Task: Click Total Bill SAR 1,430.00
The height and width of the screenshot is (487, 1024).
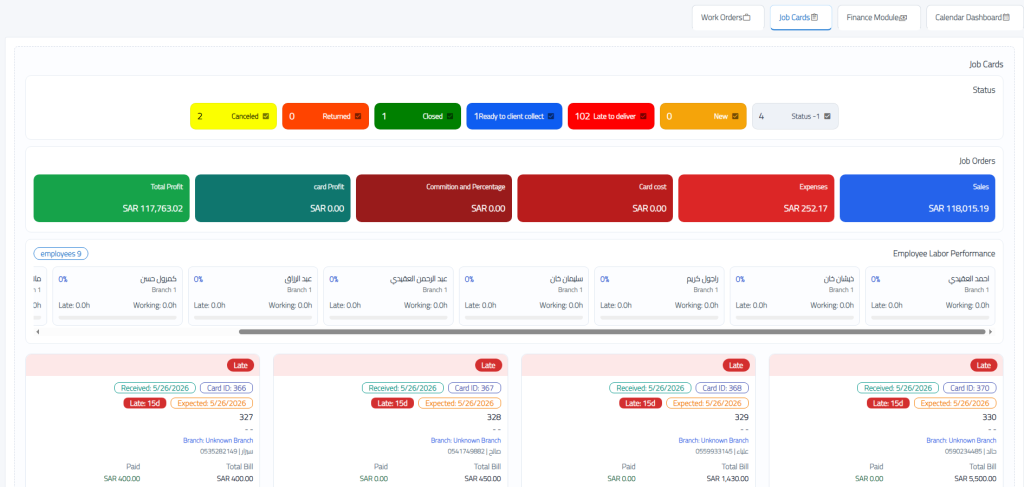Action: pos(728,479)
